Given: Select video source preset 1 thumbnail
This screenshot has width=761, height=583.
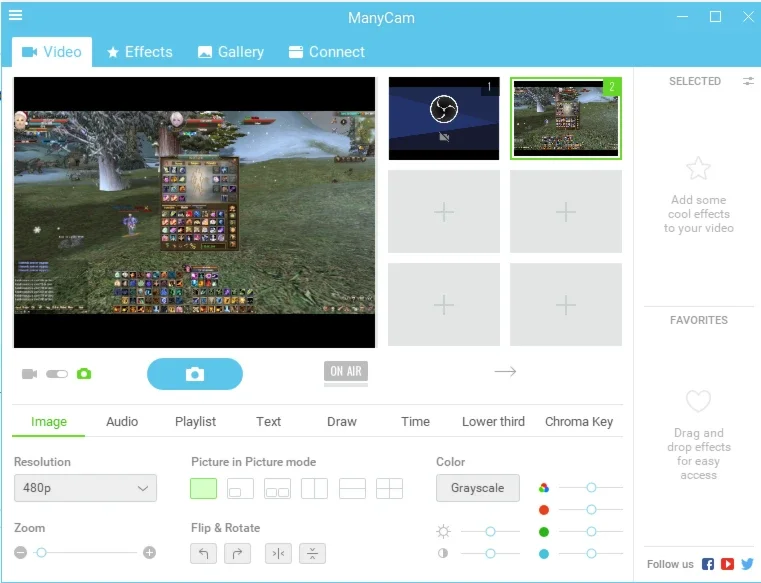Looking at the screenshot, I should [444, 118].
